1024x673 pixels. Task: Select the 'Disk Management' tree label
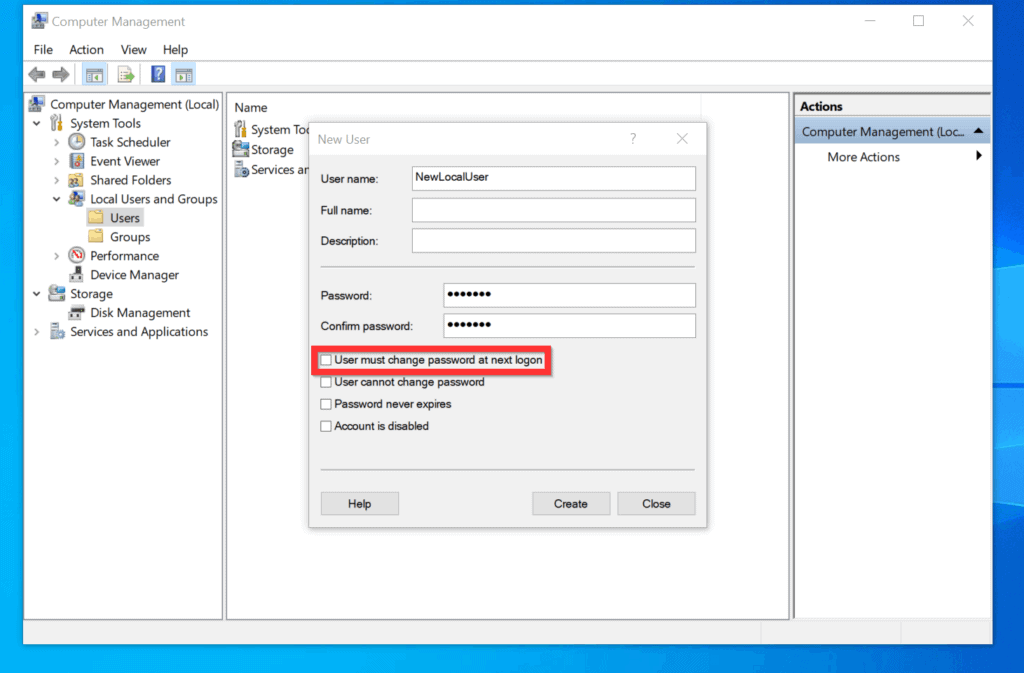(x=140, y=313)
